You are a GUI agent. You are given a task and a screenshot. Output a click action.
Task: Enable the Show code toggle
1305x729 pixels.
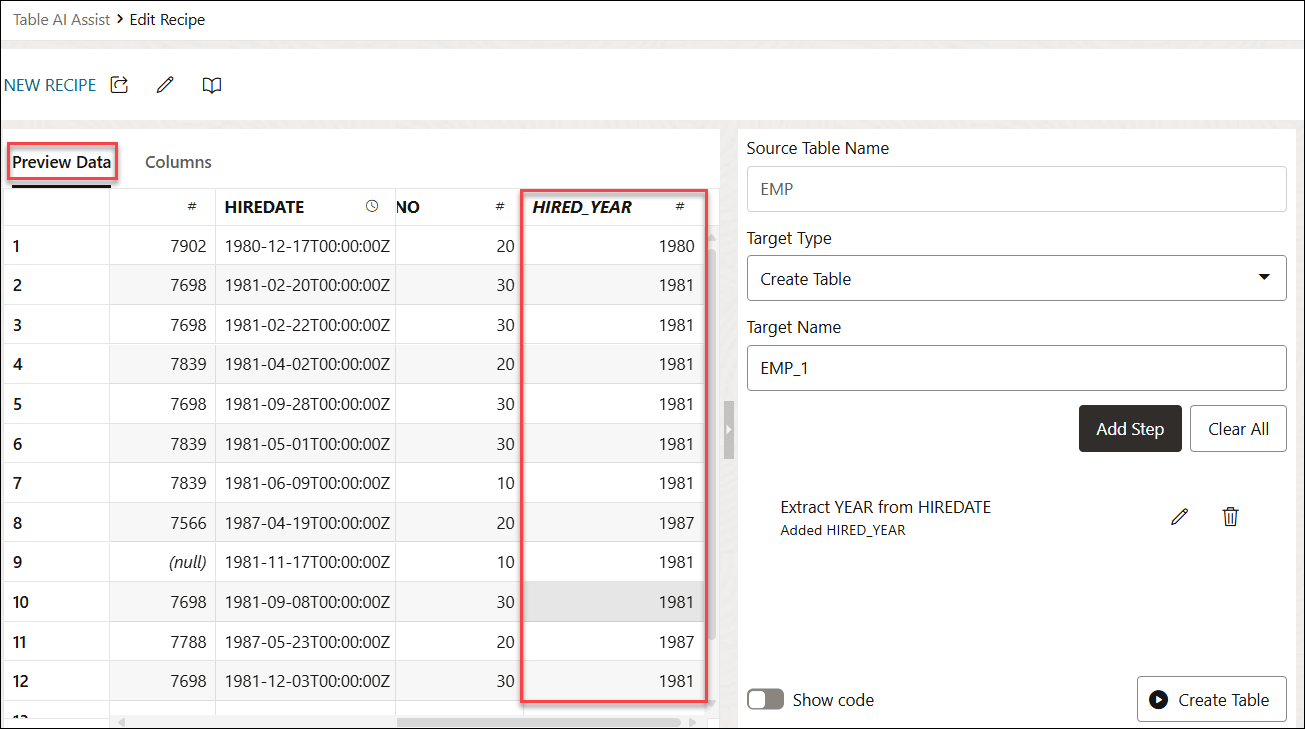click(765, 699)
